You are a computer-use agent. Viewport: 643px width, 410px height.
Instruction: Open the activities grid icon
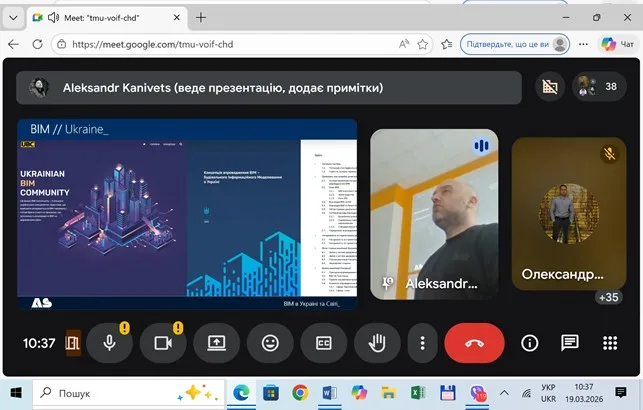click(x=610, y=343)
